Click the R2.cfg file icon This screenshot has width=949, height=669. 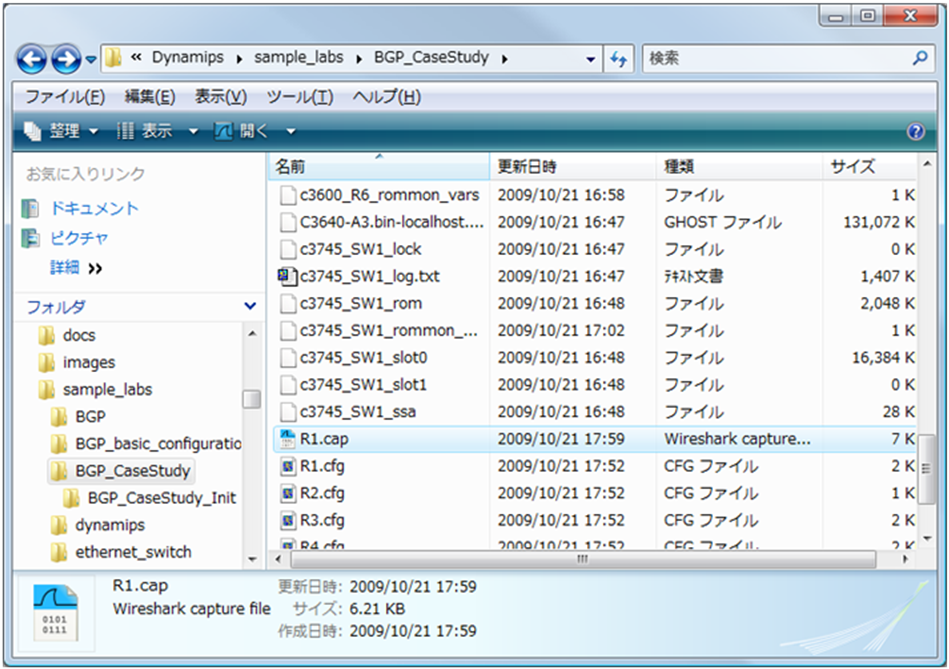click(x=286, y=493)
